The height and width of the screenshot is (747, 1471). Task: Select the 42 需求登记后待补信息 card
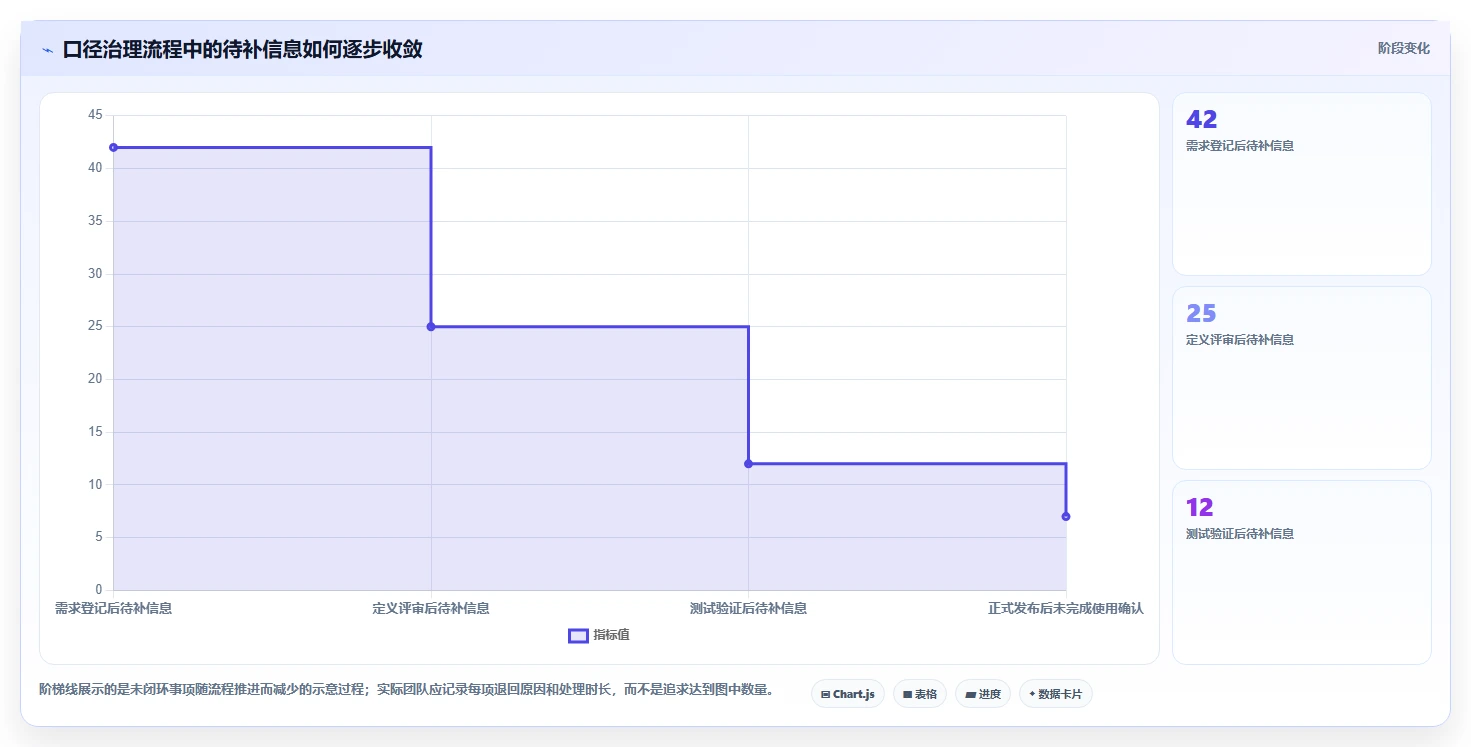1301,184
